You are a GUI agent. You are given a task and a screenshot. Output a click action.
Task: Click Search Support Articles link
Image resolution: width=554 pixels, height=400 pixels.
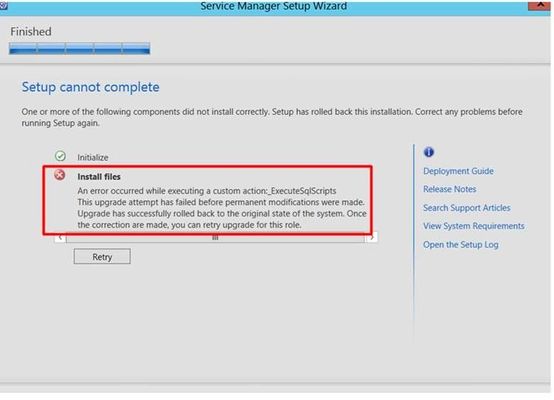(x=467, y=208)
